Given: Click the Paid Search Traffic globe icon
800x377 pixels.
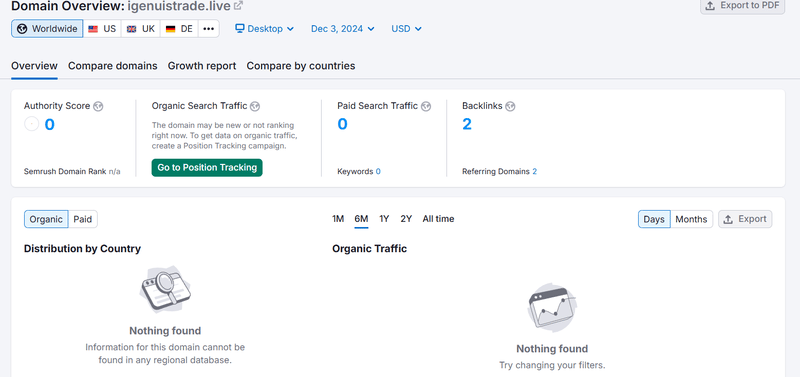Looking at the screenshot, I should coord(426,106).
